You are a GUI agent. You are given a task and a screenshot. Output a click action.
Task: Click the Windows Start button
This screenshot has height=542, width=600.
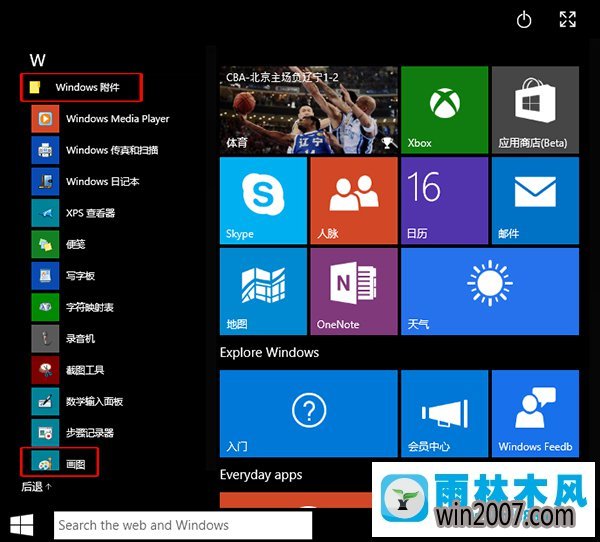[21, 525]
